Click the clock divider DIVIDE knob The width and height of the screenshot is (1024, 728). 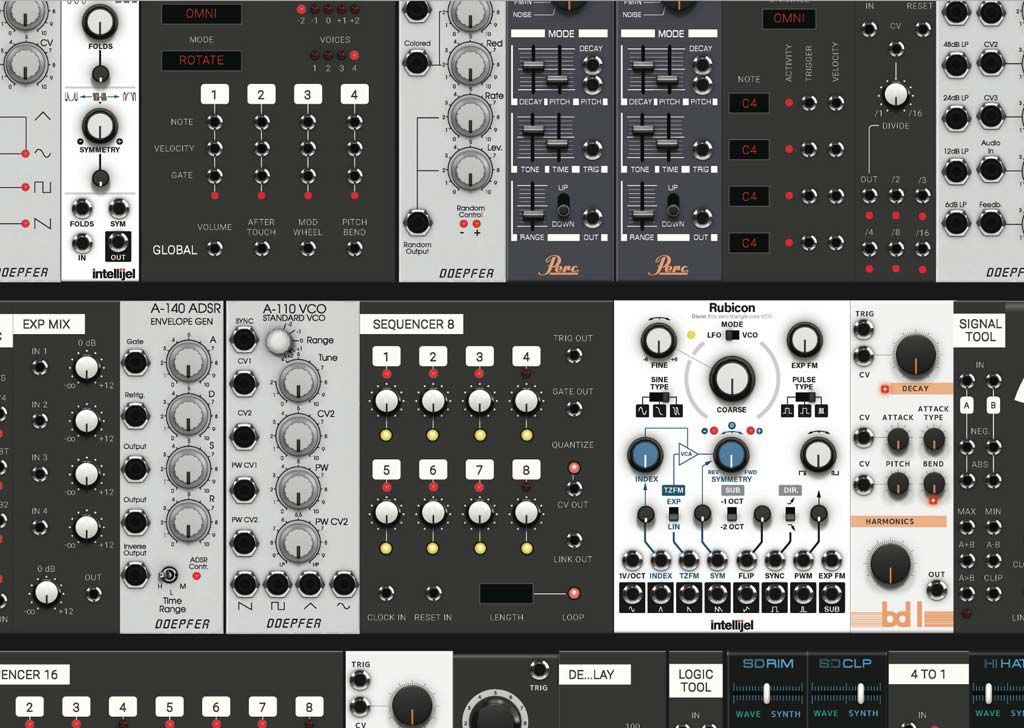(x=896, y=93)
